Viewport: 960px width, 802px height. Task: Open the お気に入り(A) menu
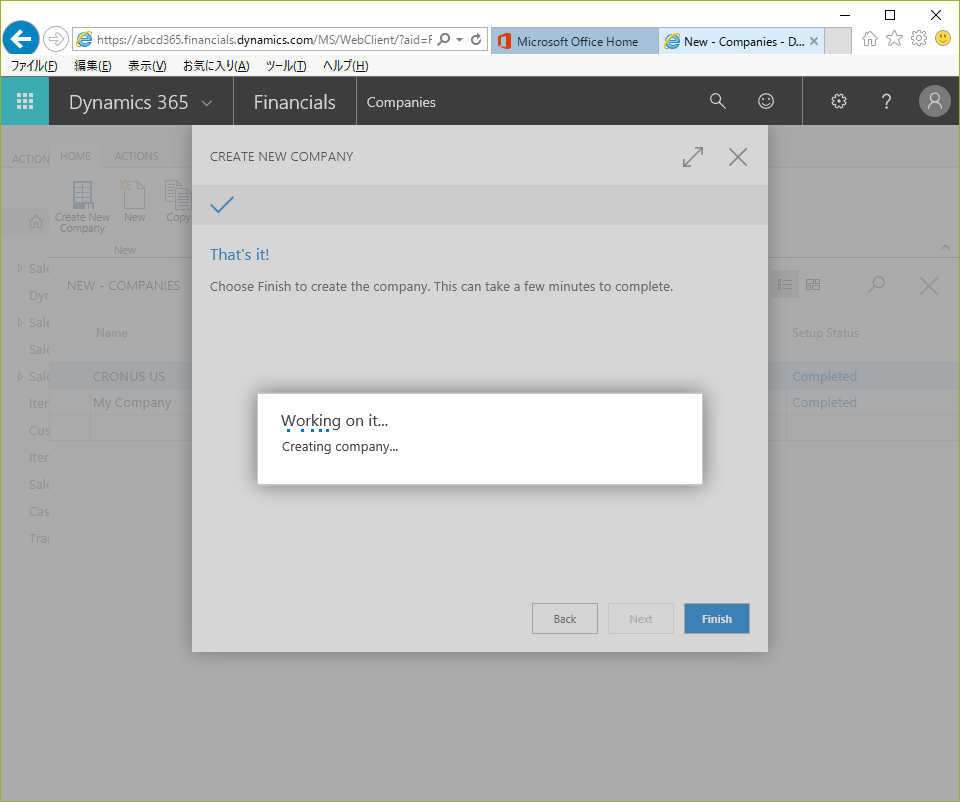(216, 66)
